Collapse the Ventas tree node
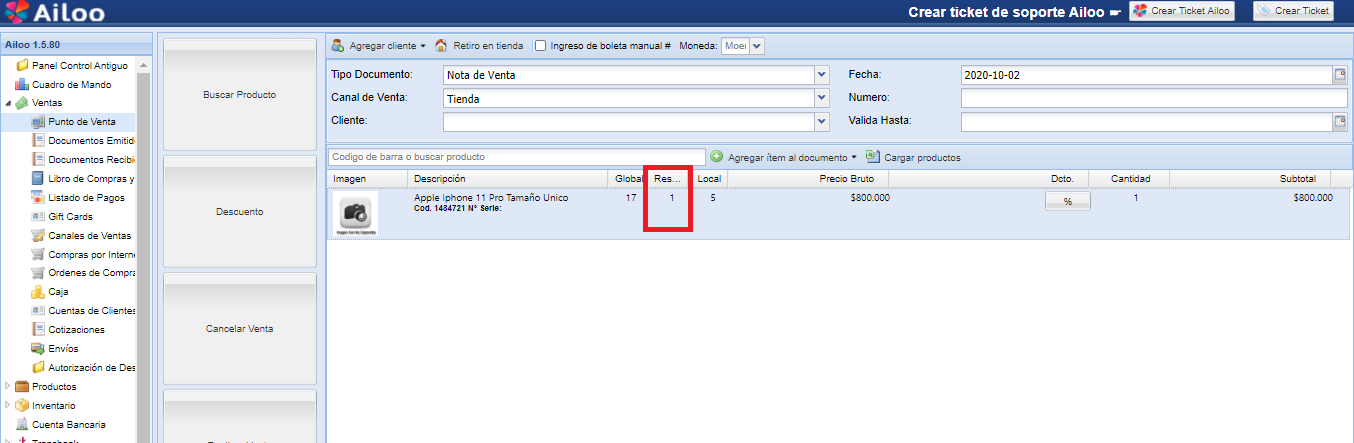 (8, 103)
